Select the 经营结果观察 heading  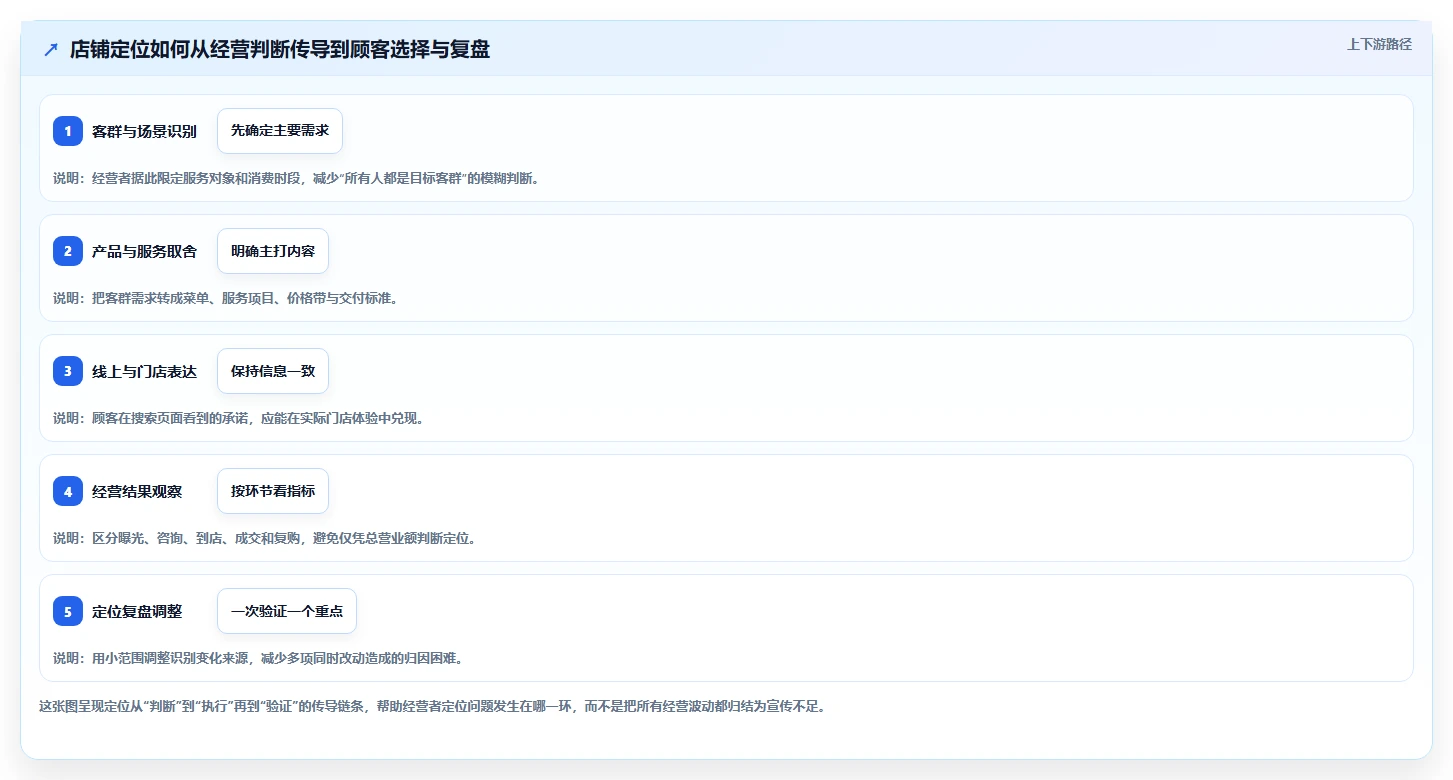137,491
